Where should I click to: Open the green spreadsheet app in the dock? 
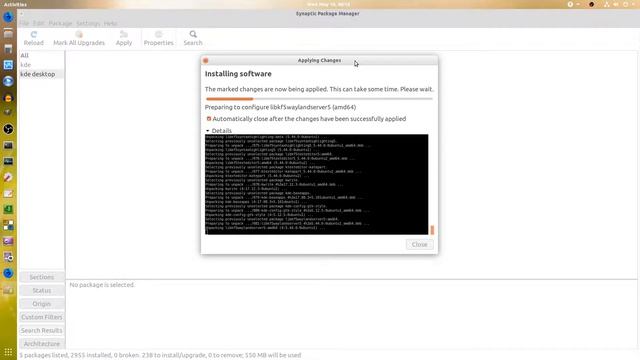[8, 209]
